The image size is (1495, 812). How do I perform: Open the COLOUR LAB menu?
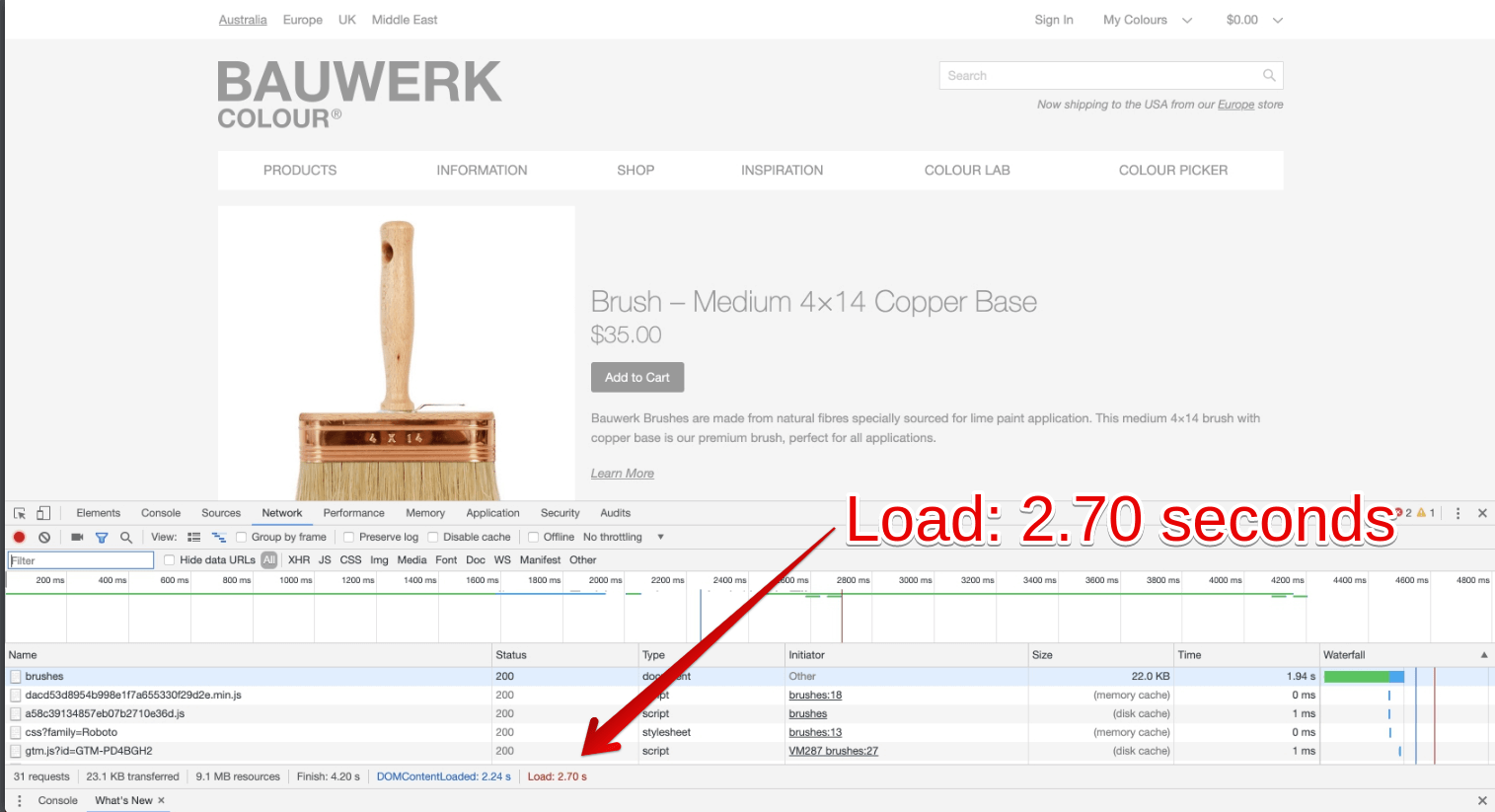coord(967,170)
